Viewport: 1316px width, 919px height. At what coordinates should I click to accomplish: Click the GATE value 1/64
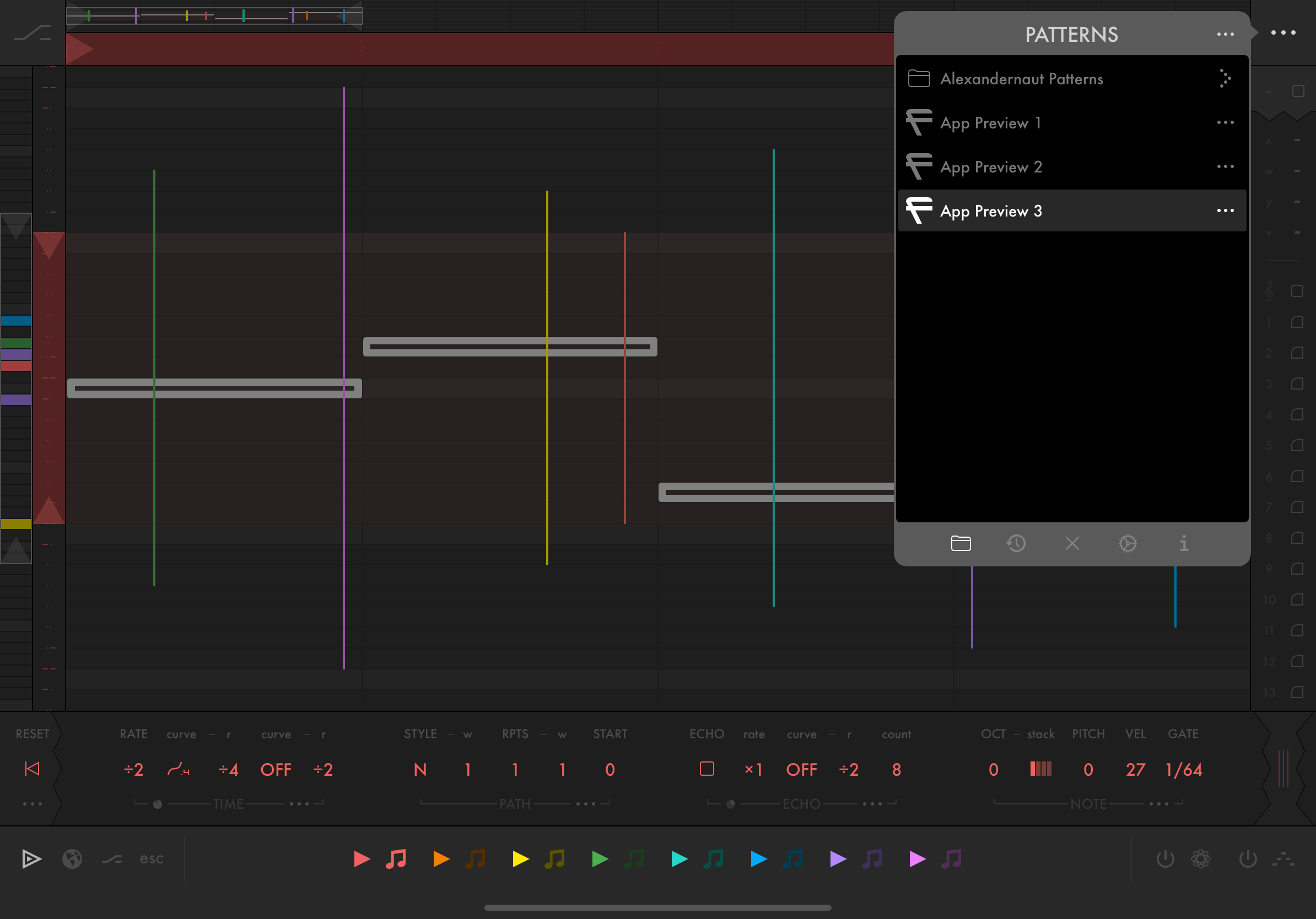coord(1183,770)
